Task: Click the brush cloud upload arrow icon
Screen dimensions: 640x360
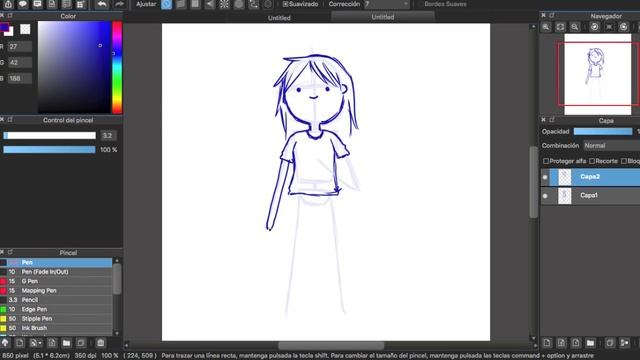Action: pyautogui.click(x=5, y=343)
